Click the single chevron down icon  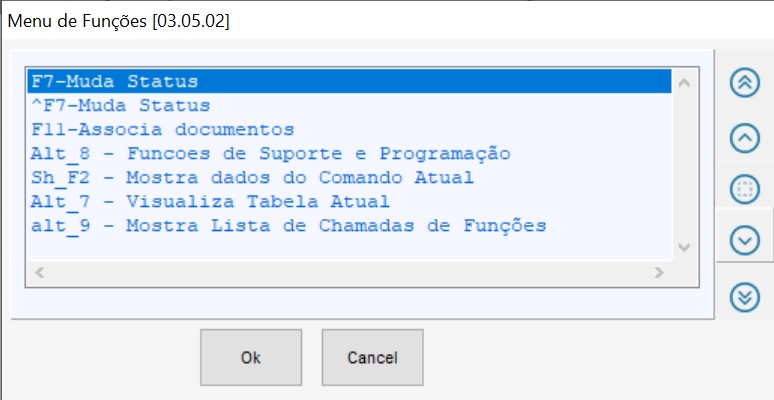pos(745,240)
